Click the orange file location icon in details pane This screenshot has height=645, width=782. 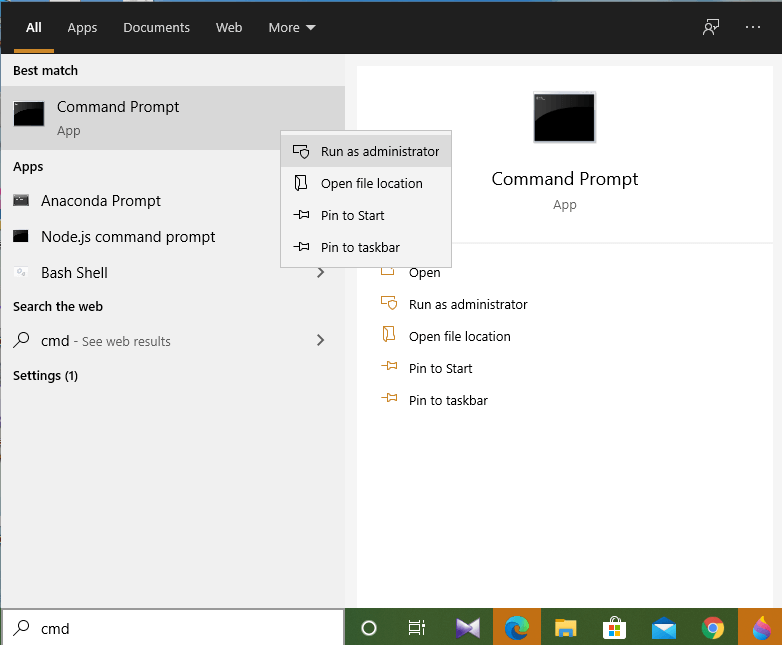coord(389,334)
